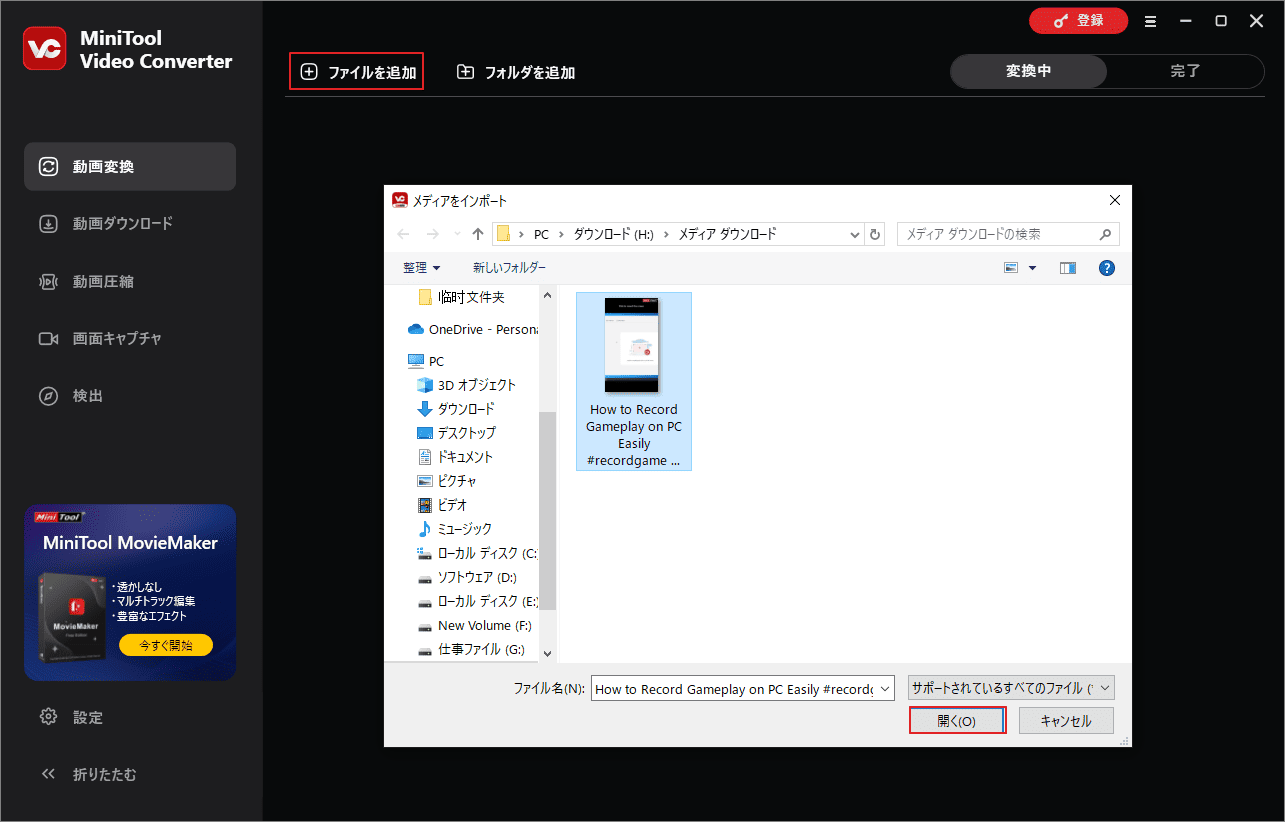This screenshot has height=822, width=1285.
Task: Click the tree scrollbar up arrow
Action: (547, 295)
